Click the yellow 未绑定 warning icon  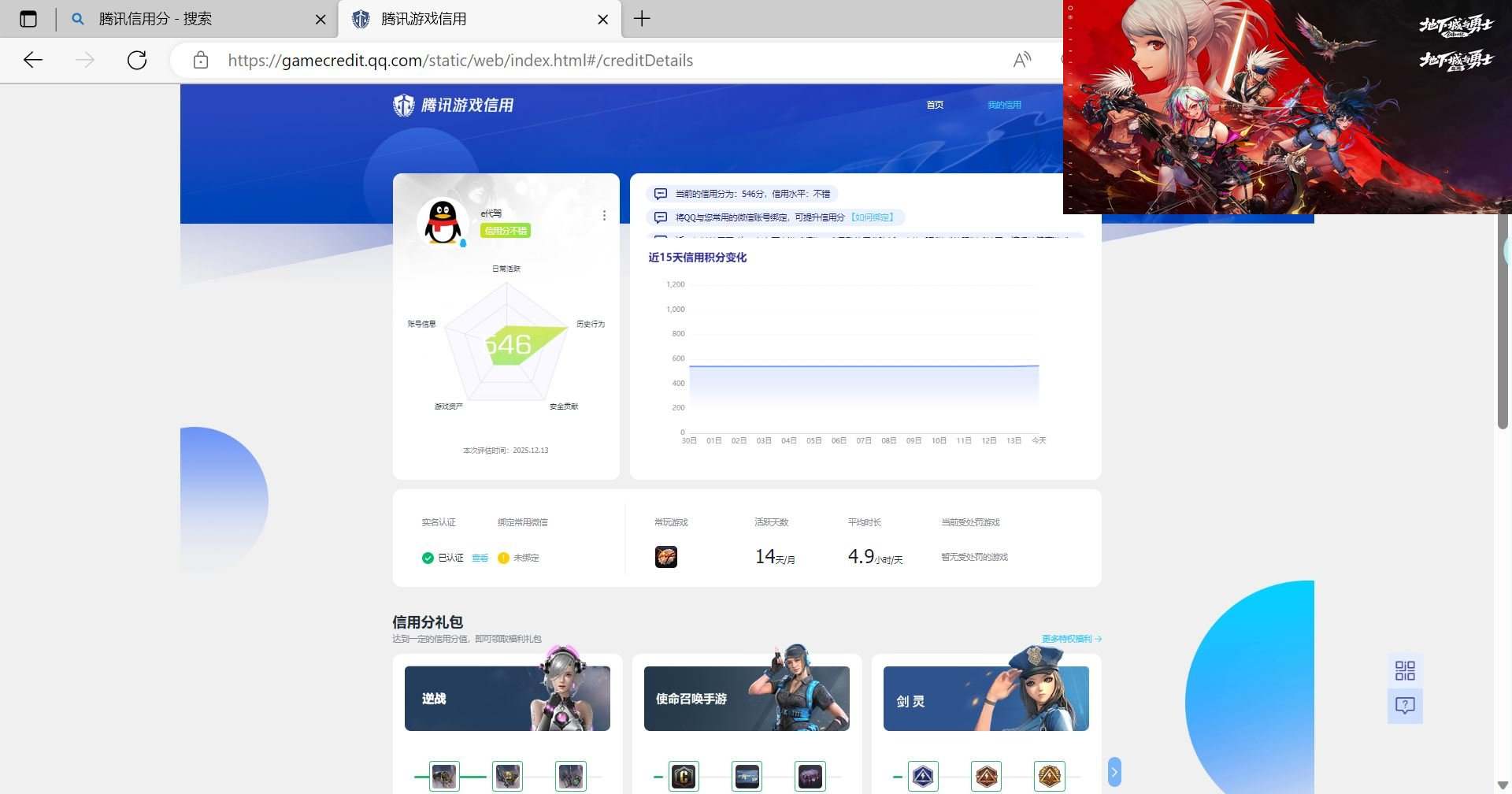[x=503, y=558]
